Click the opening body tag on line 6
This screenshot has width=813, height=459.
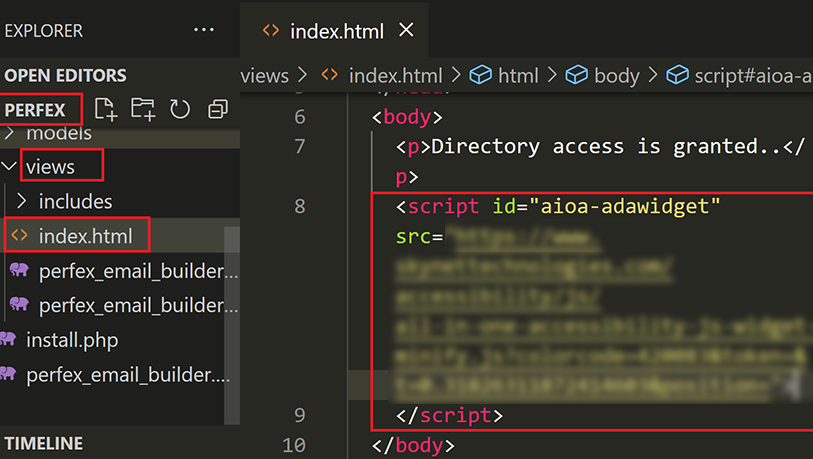407,117
